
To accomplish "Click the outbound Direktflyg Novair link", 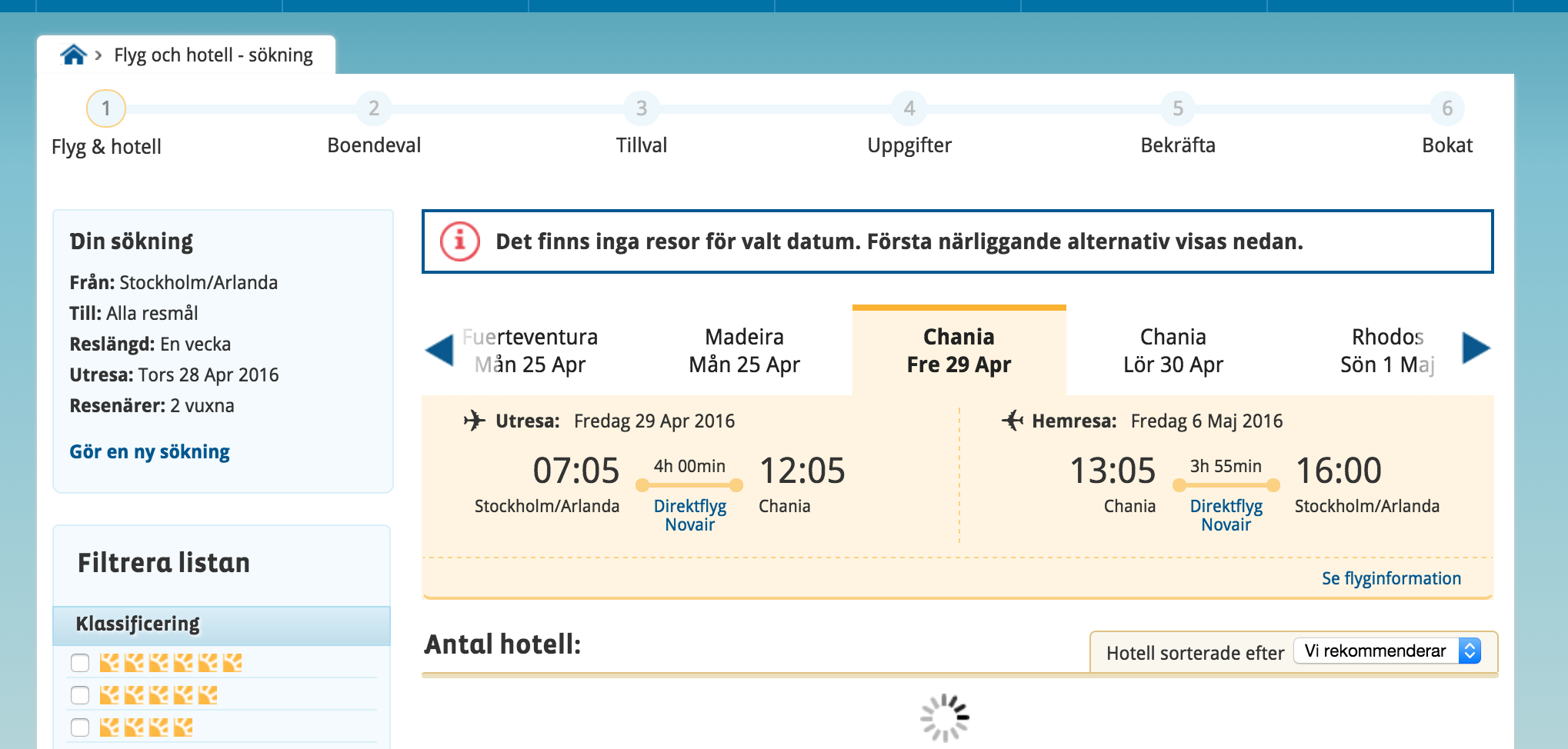I will [689, 515].
